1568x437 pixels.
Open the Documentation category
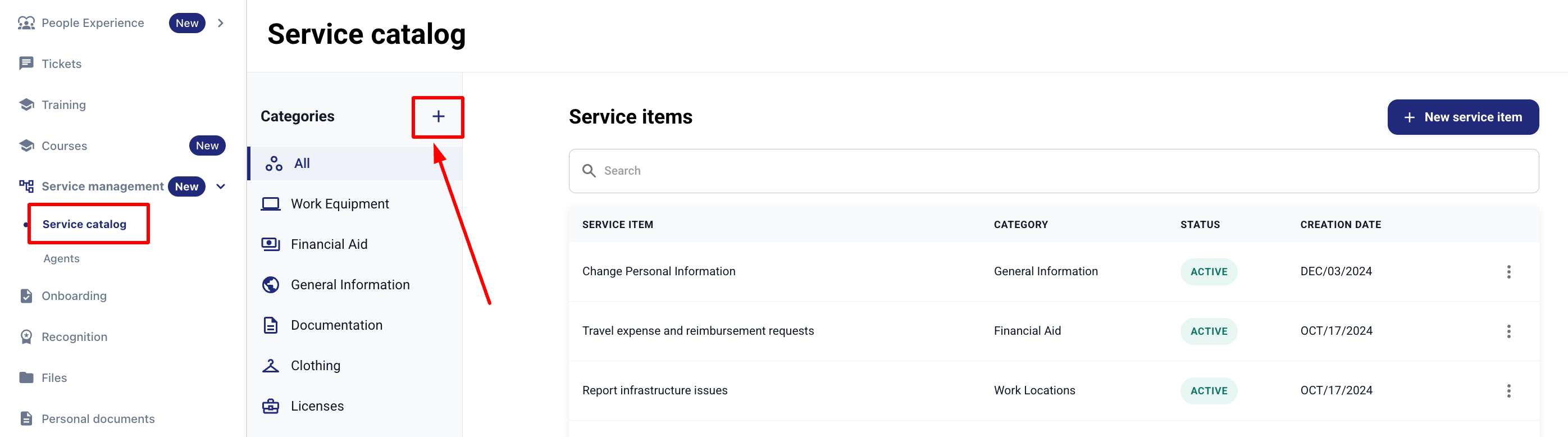point(336,325)
